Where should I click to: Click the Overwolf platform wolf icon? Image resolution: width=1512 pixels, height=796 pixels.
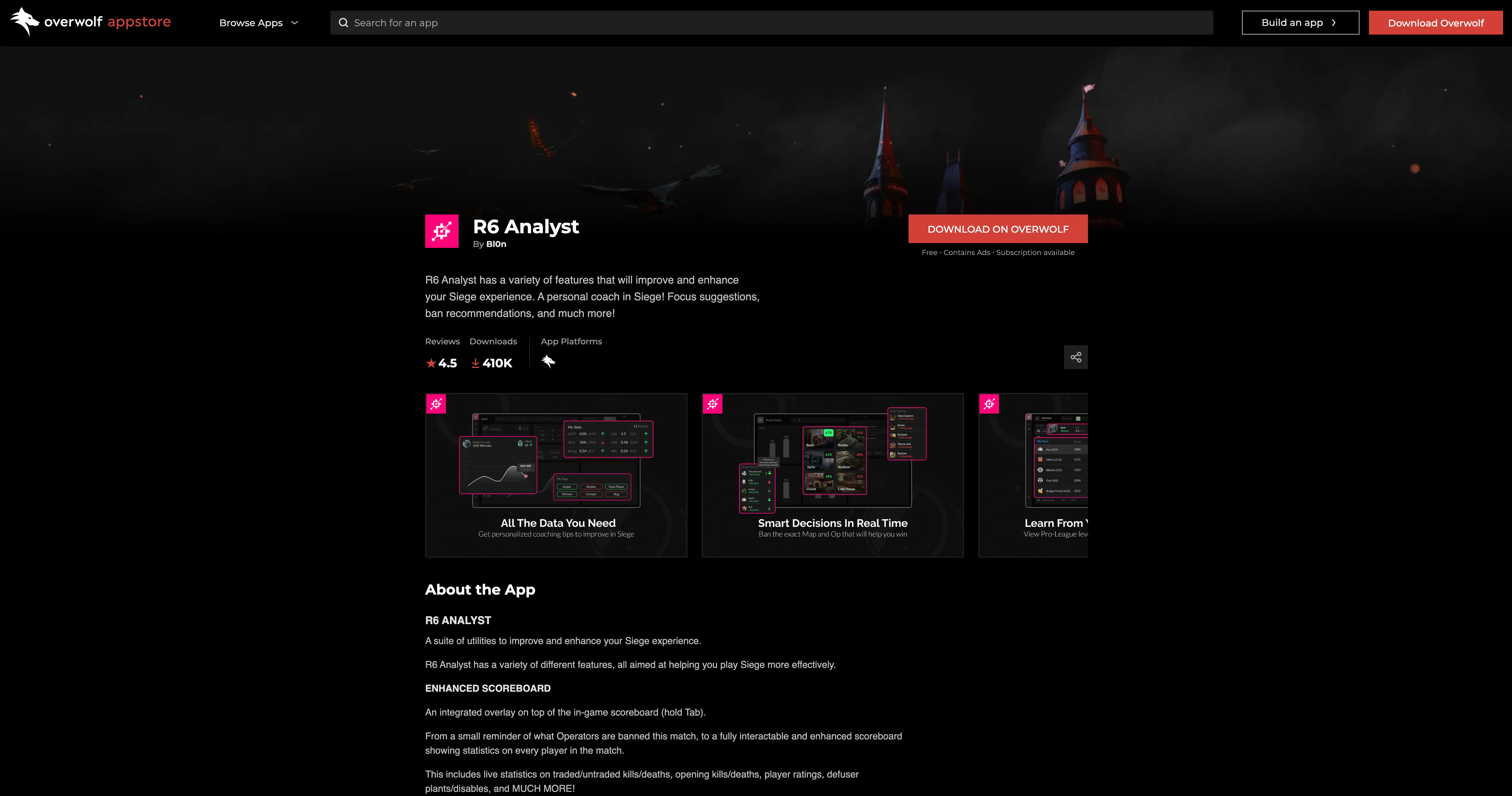point(548,361)
